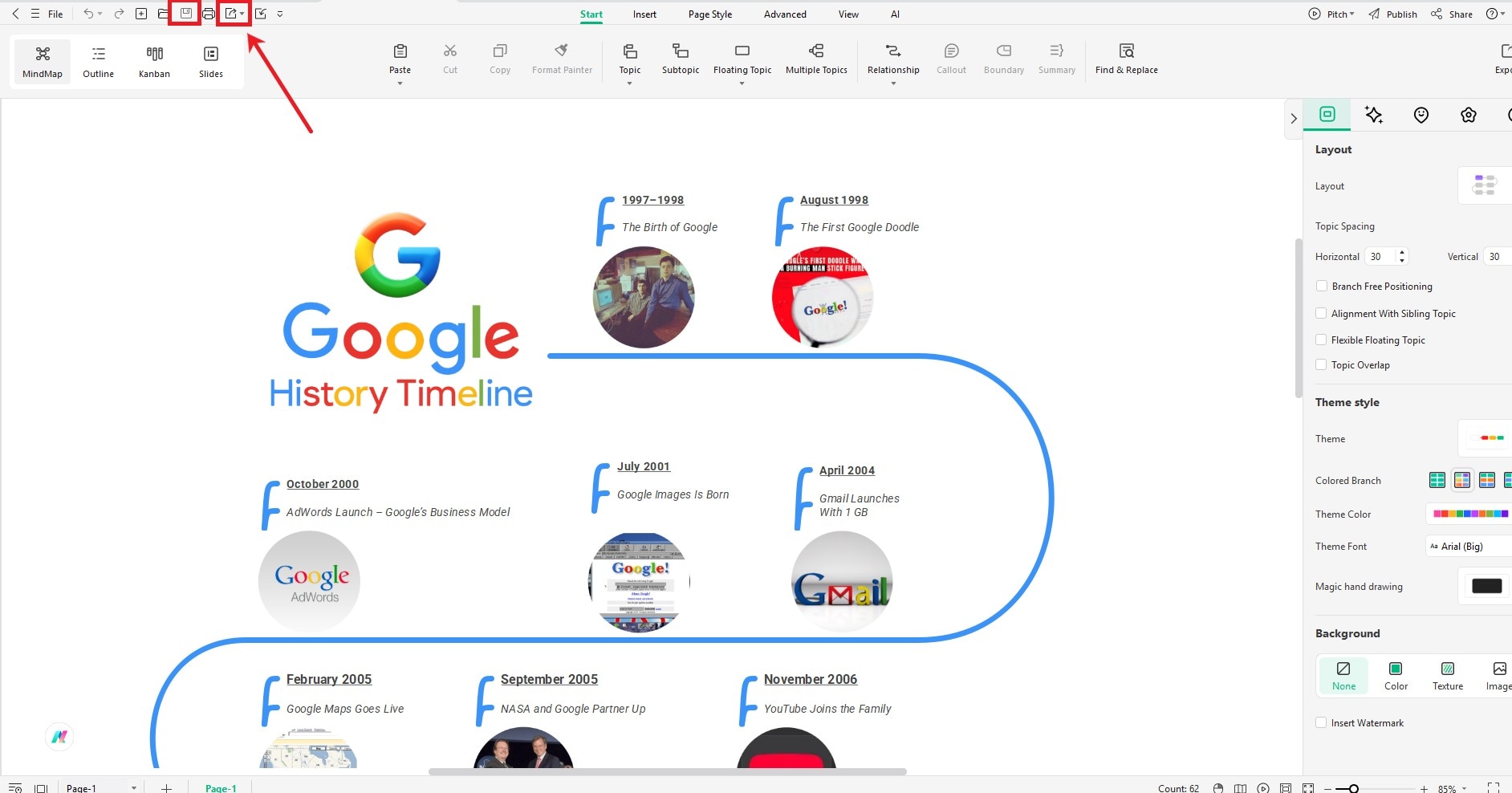Click the Print icon in the top toolbar
This screenshot has width=1512, height=793.
[x=209, y=14]
